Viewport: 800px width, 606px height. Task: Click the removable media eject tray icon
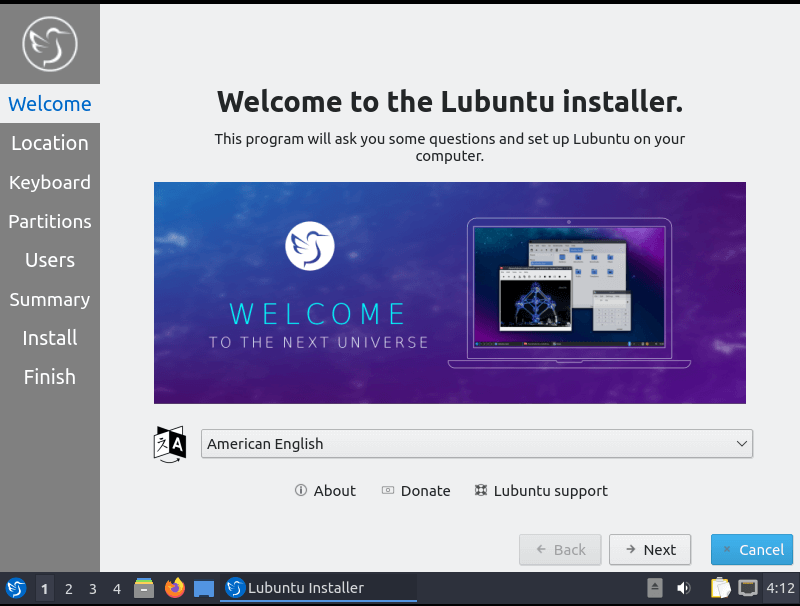point(655,588)
